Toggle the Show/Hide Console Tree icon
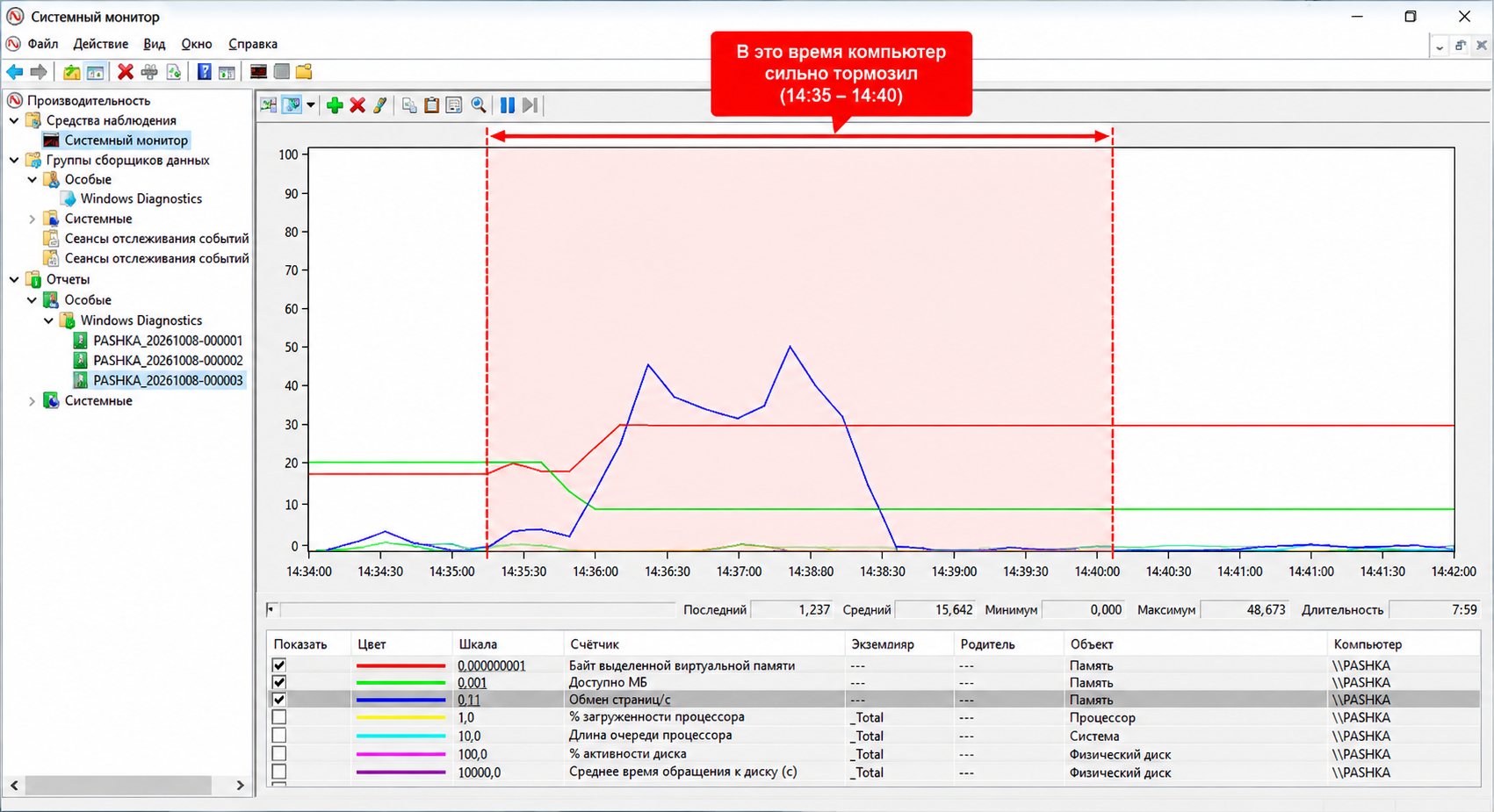Viewport: 1494px width, 812px height. point(95,72)
